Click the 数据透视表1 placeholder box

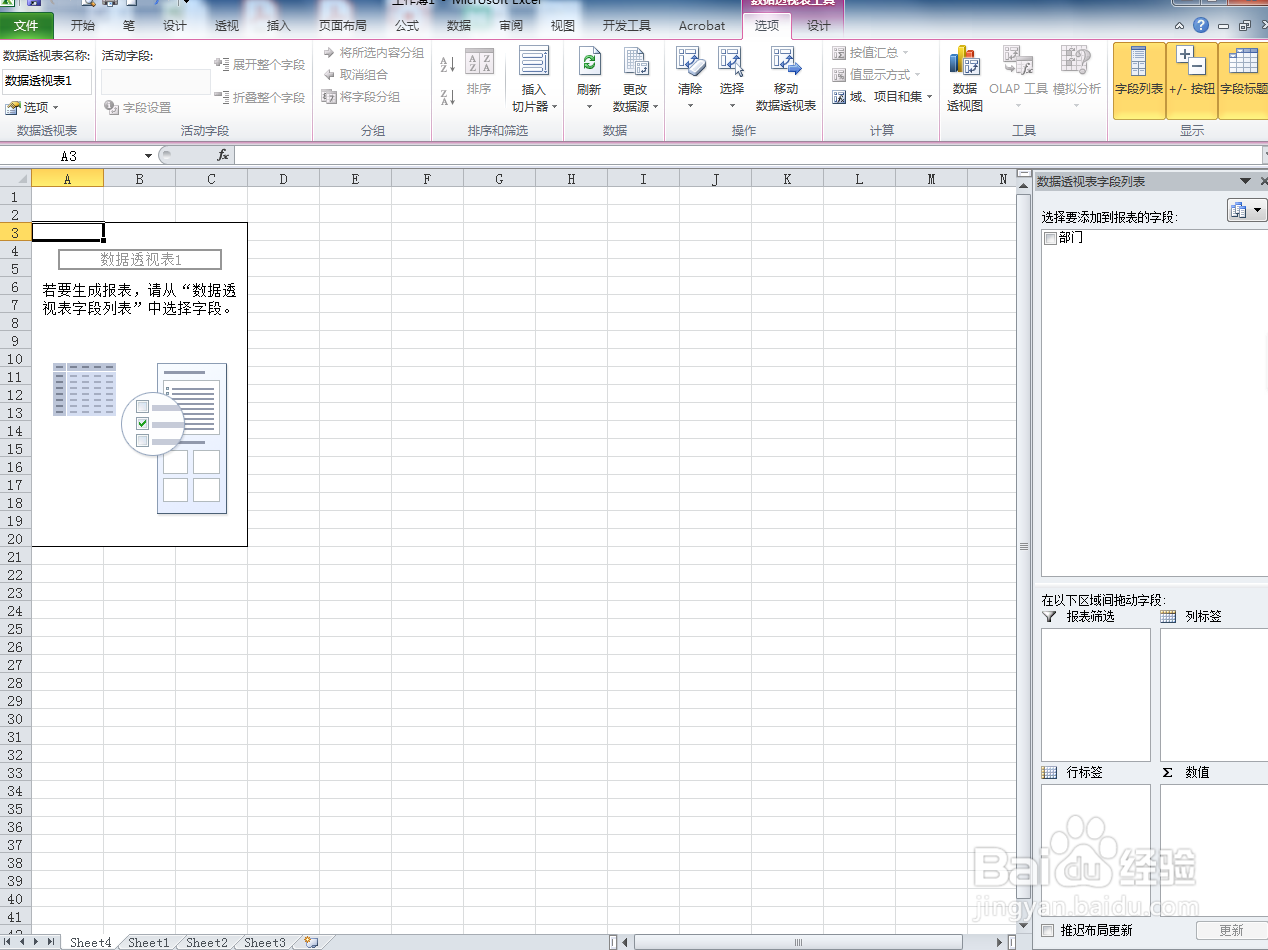coord(140,260)
